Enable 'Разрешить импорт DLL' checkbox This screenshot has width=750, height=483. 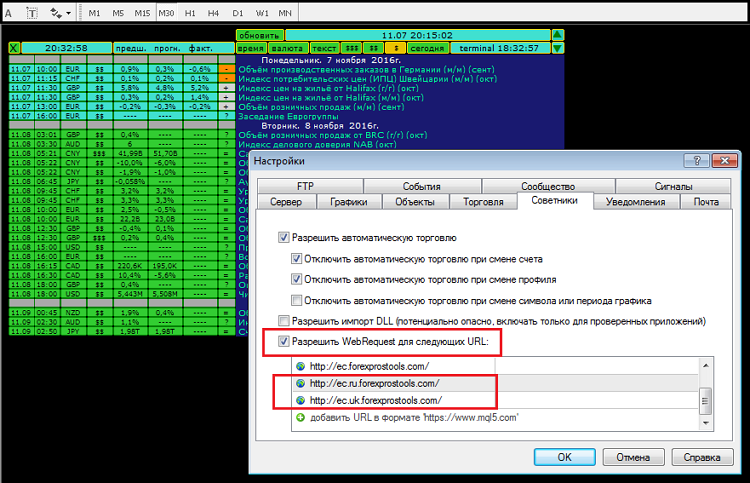[284, 321]
